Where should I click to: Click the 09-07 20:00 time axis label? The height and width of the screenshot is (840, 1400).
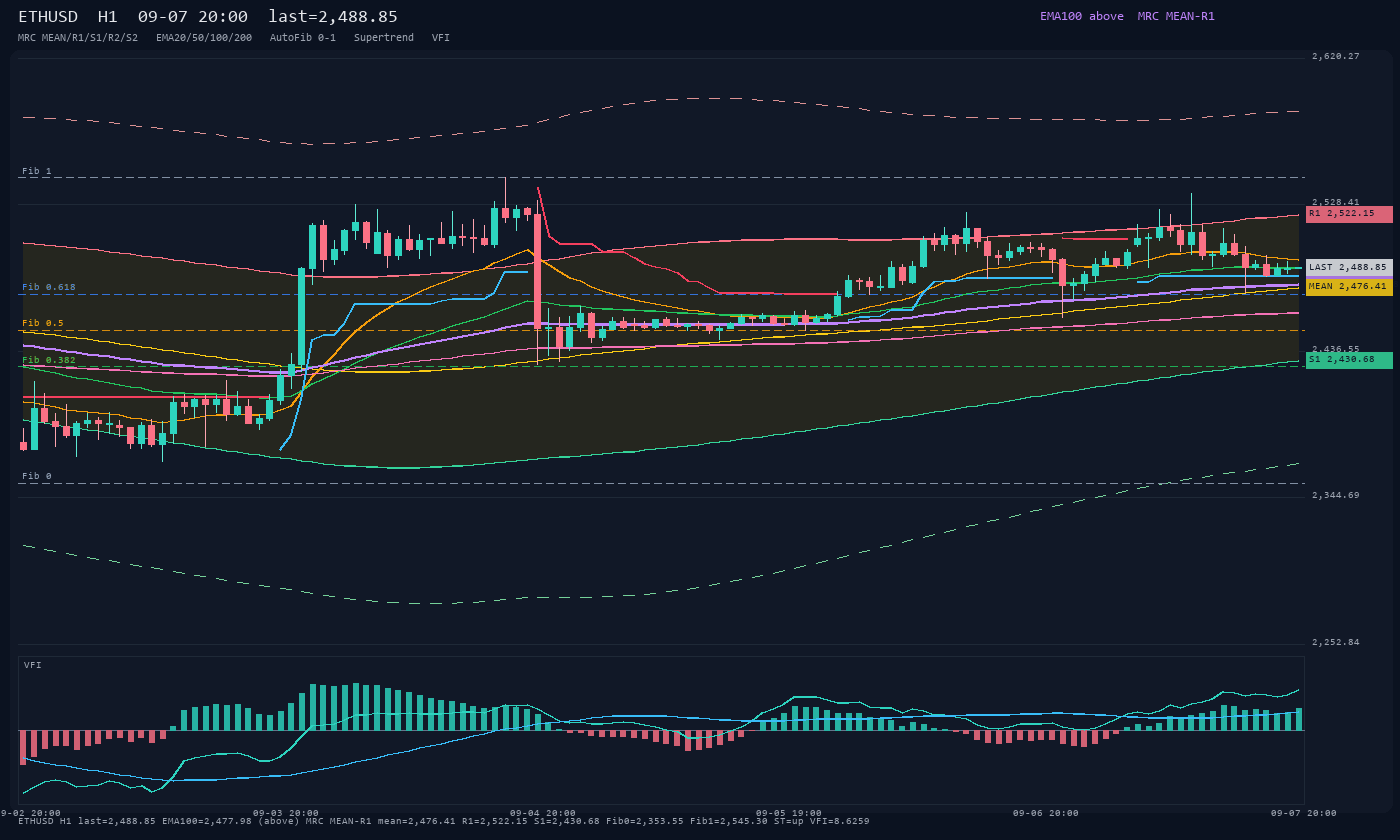[1303, 813]
